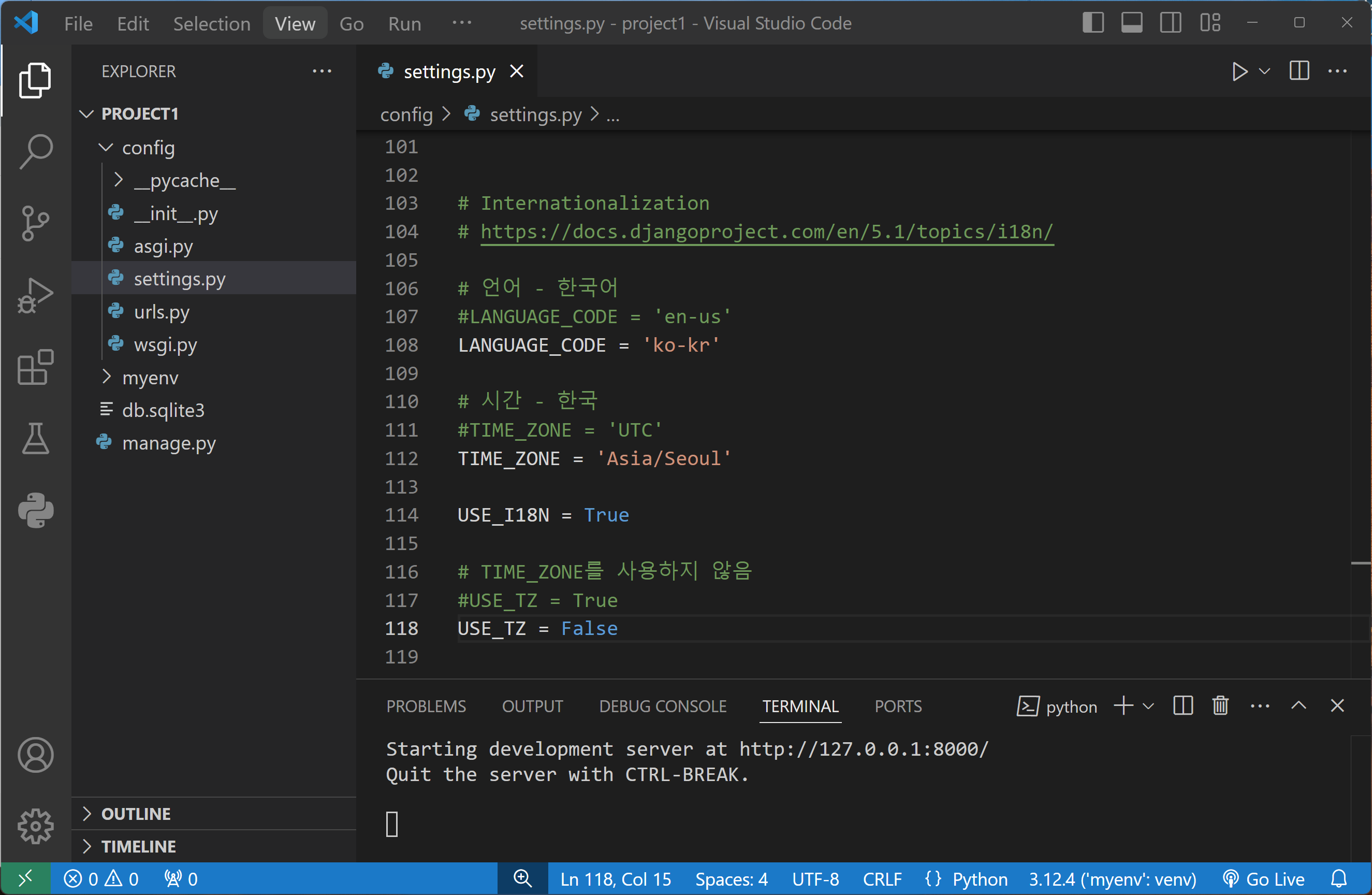Split the terminal panel

(1183, 706)
